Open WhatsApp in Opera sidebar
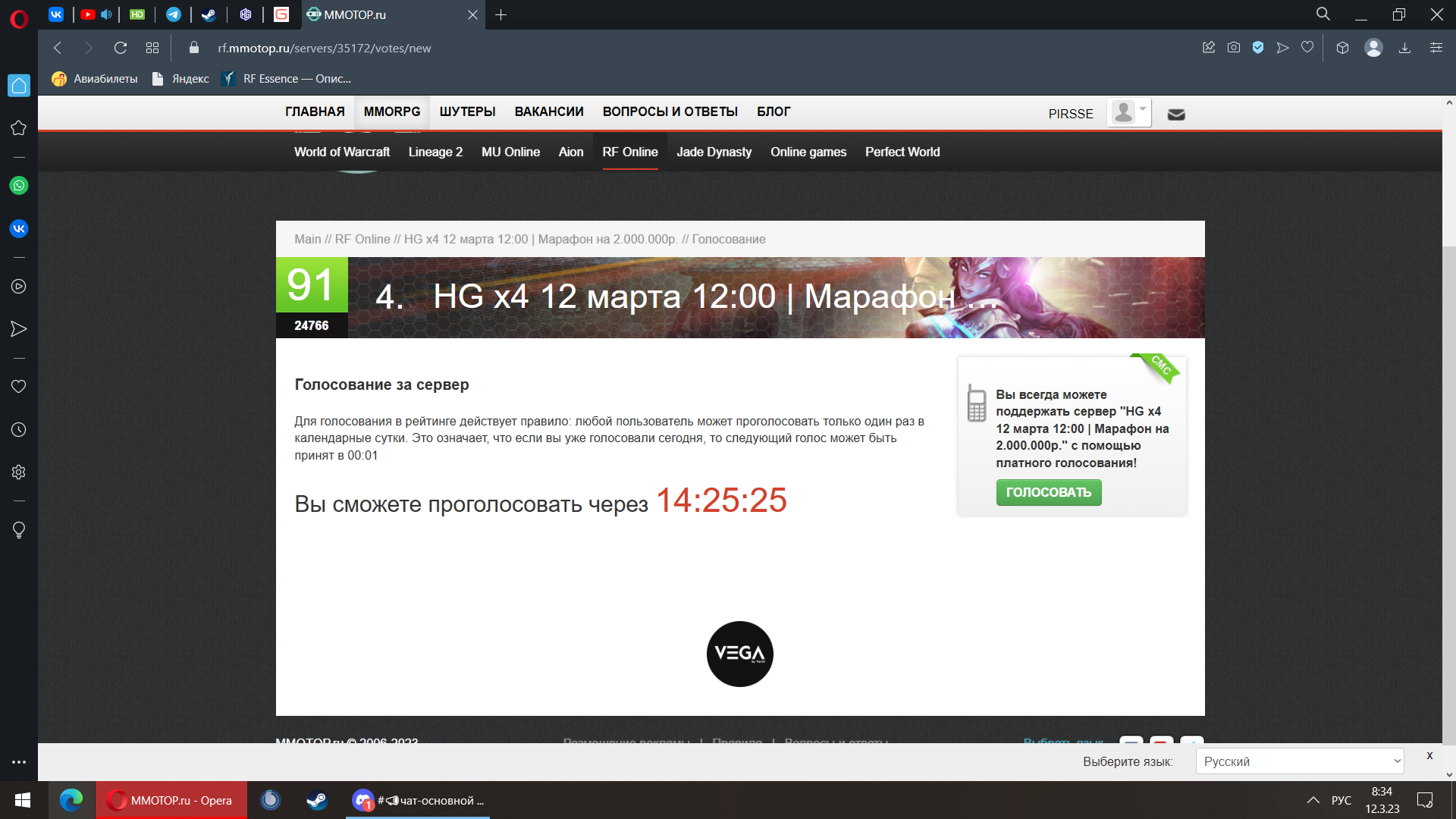1456x819 pixels. 19,186
